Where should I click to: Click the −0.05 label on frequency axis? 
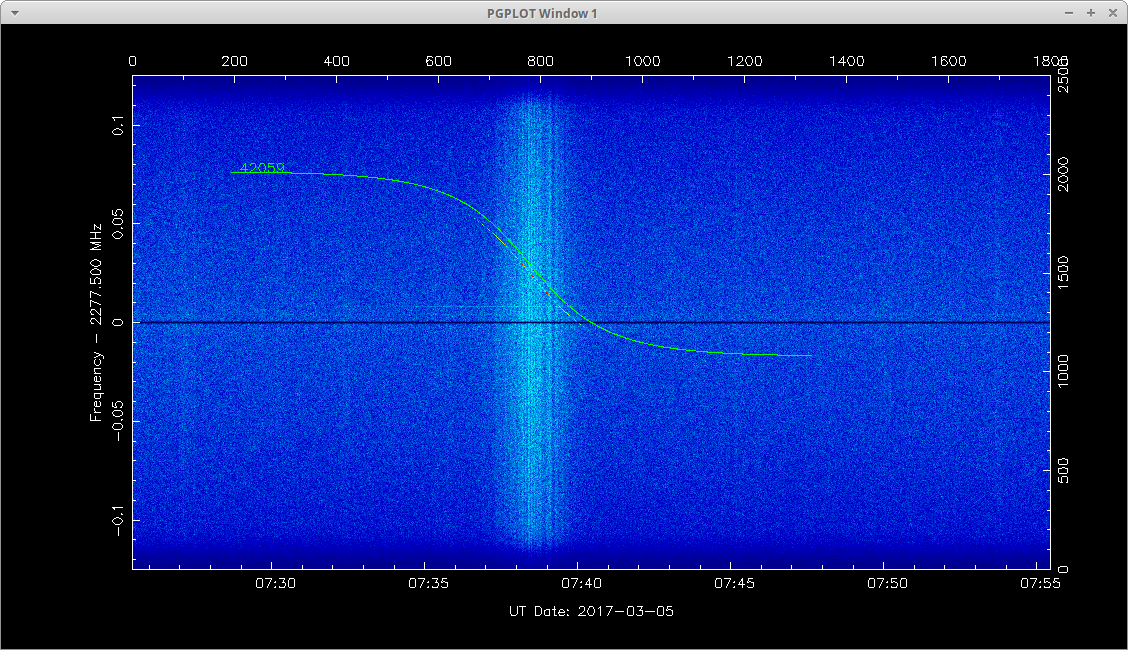click(118, 419)
